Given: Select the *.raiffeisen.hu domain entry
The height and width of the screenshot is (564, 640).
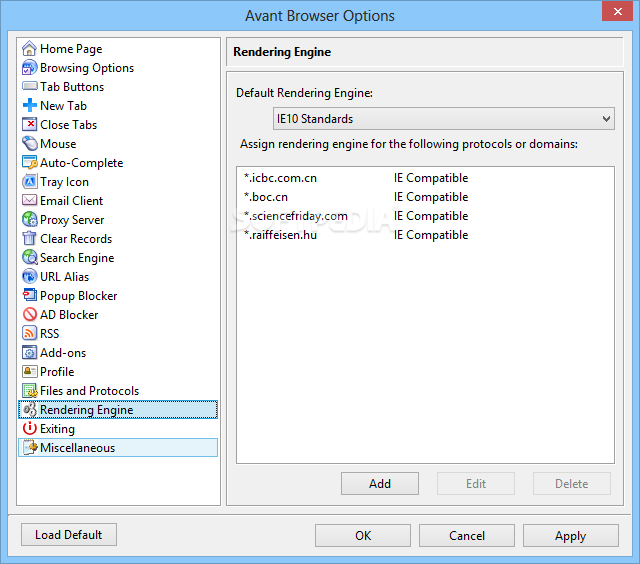Looking at the screenshot, I should 280,235.
